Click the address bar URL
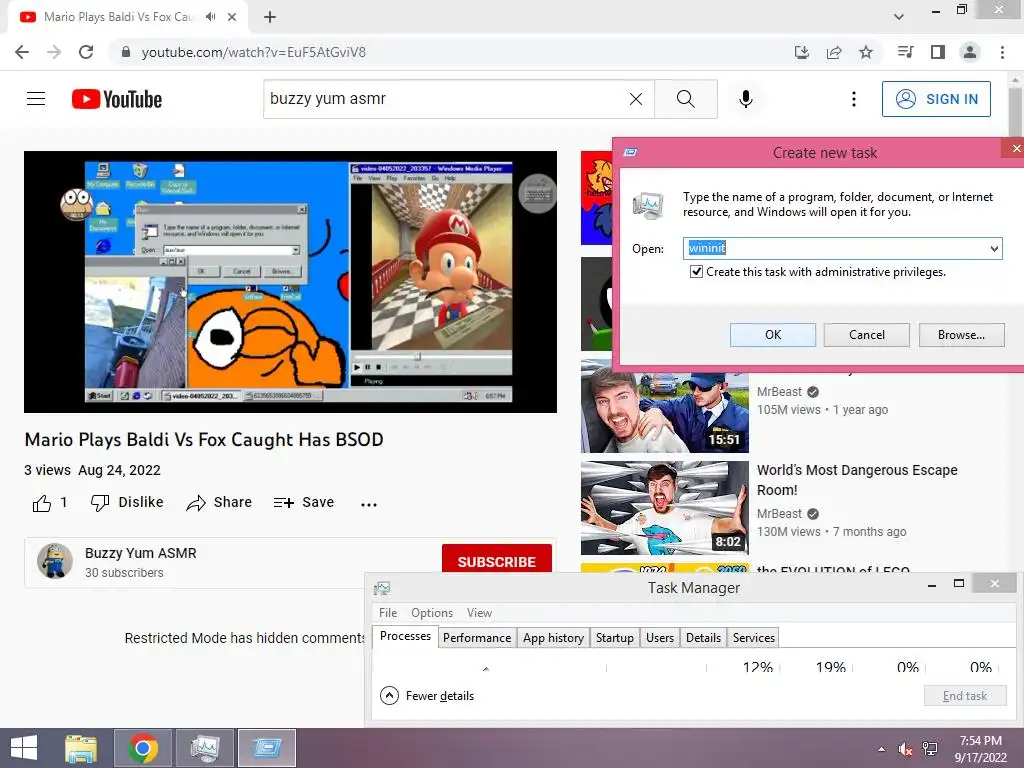1024x768 pixels. point(253,52)
